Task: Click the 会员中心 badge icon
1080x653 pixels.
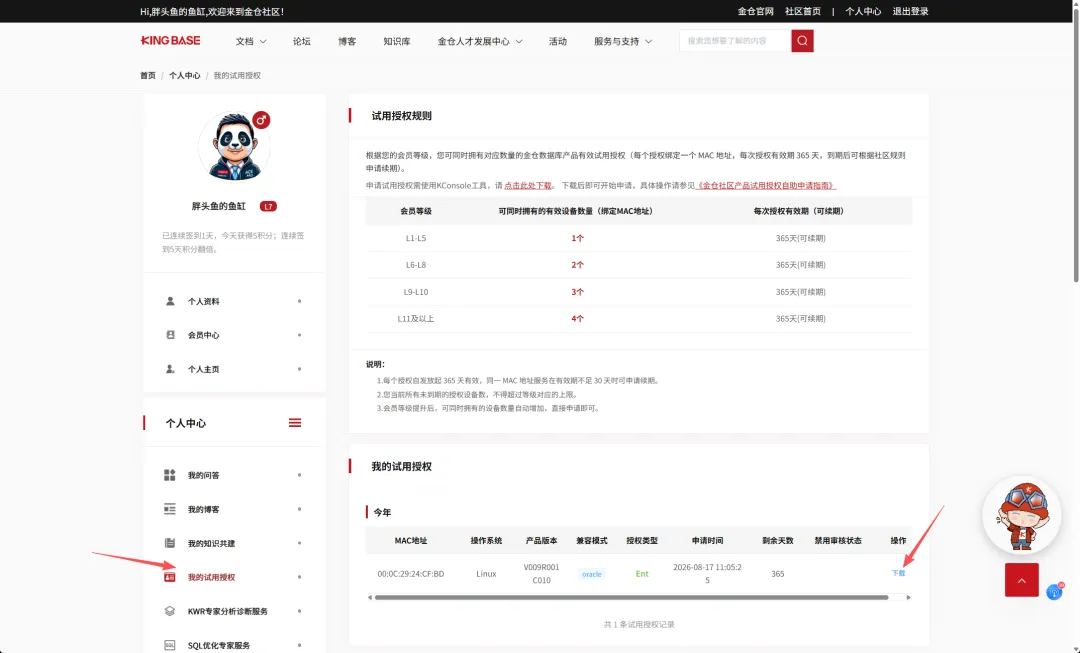Action: point(170,335)
